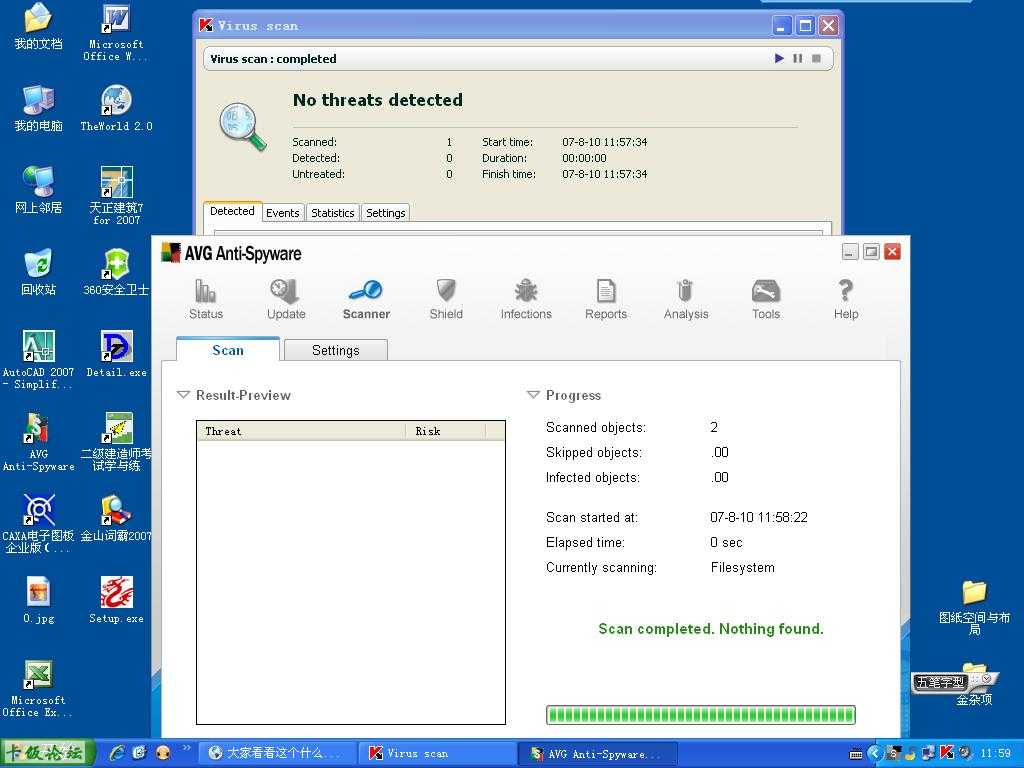Collapse the Result-Preview section
The image size is (1024, 768).
tap(184, 395)
